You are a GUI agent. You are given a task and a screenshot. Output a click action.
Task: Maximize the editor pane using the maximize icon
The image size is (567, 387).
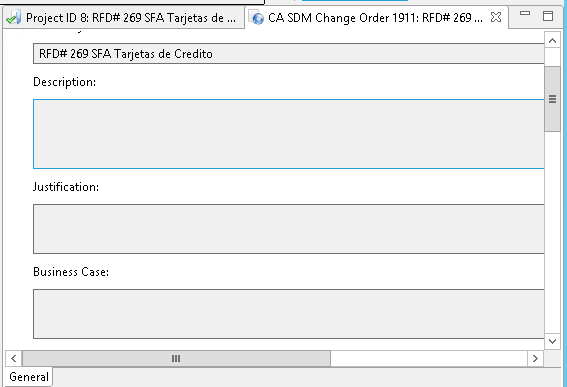[x=548, y=16]
